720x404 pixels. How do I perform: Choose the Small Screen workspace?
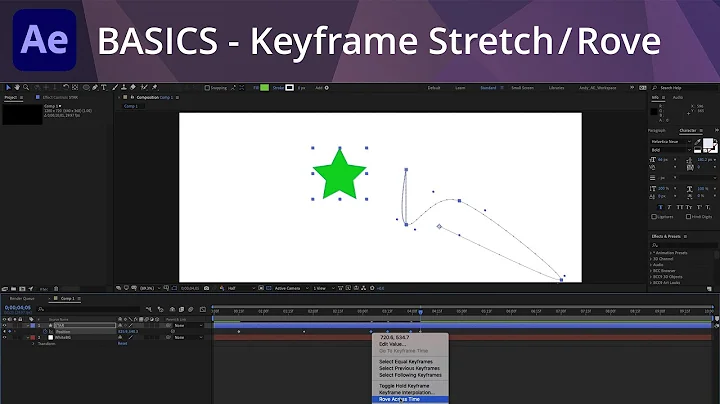523,88
